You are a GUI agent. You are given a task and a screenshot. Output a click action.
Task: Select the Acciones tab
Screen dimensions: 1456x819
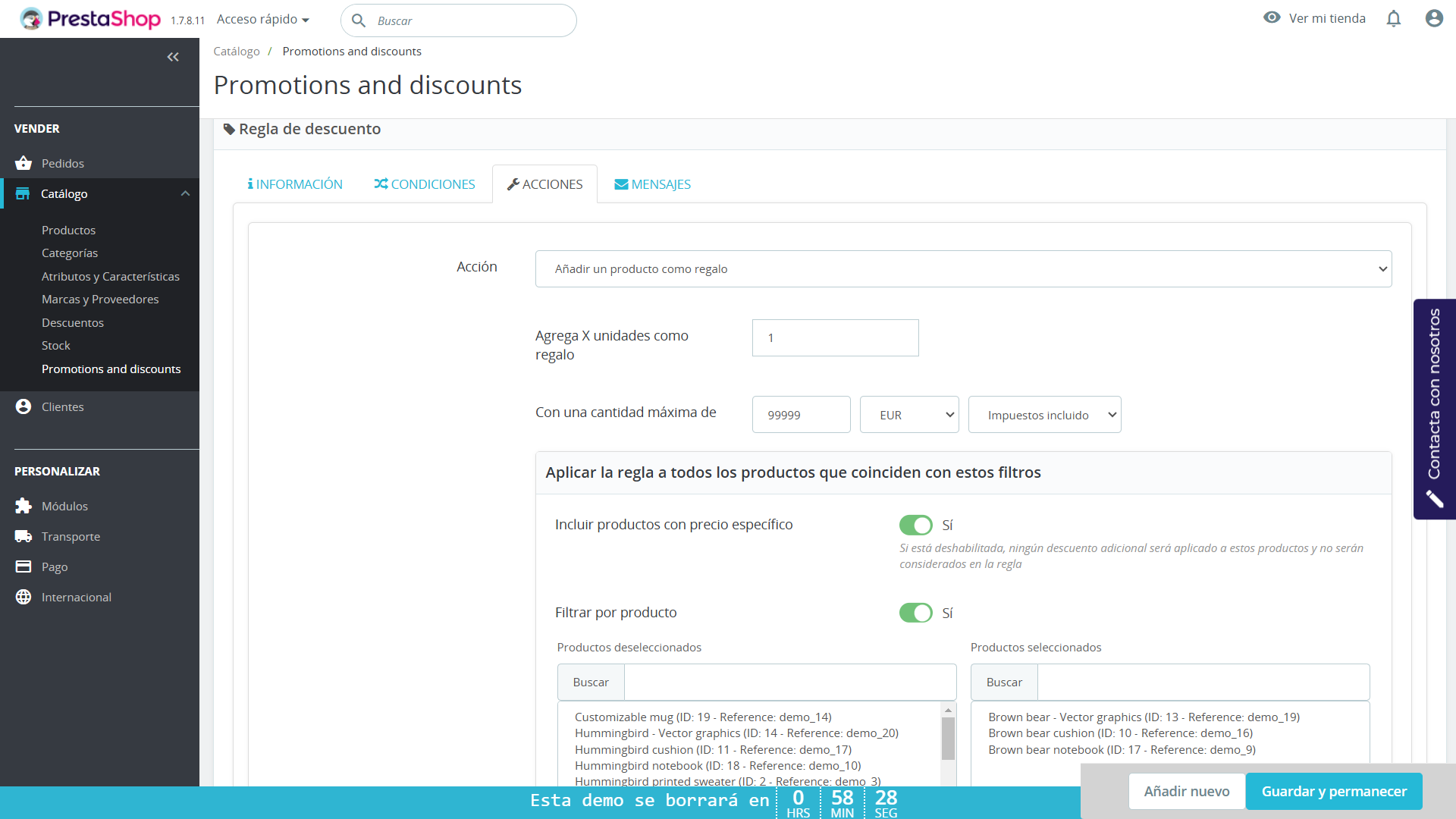click(x=544, y=184)
